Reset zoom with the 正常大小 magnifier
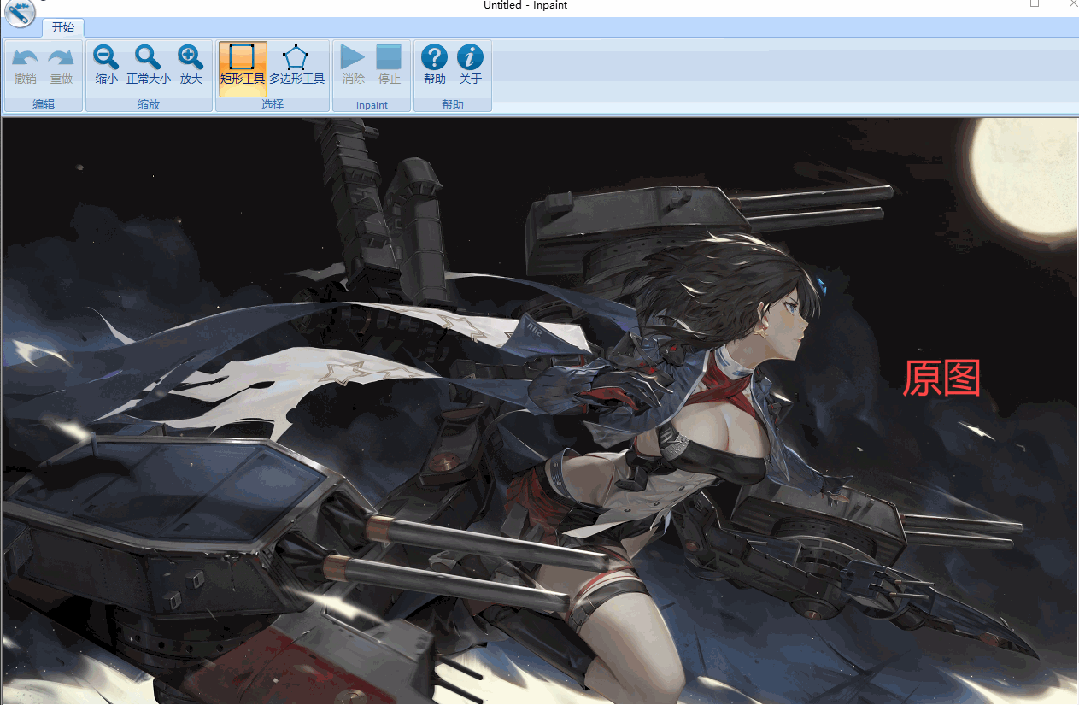Screen dimensions: 1079x705 coord(148,65)
